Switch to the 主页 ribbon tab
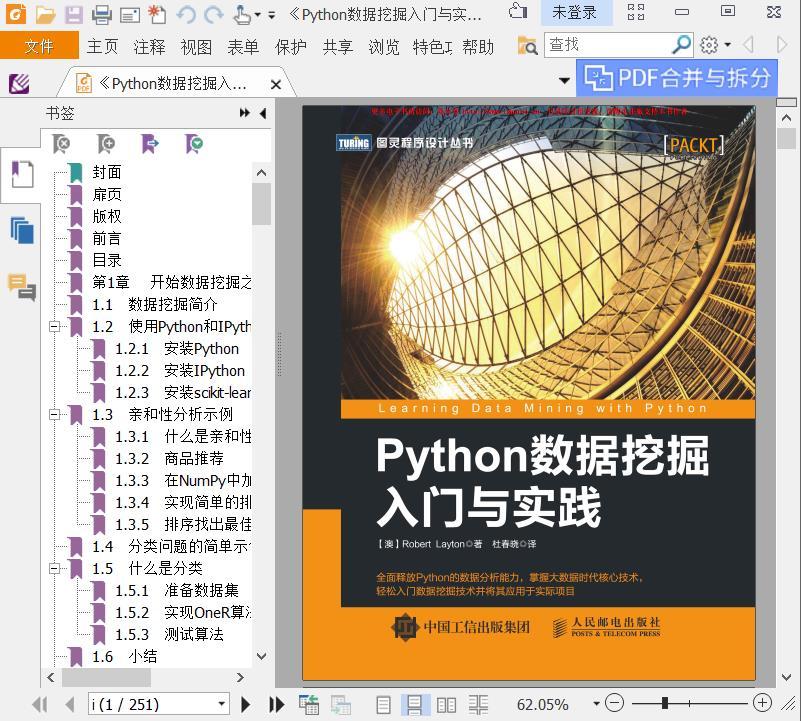Screen dimensions: 801x721 click(x=102, y=46)
